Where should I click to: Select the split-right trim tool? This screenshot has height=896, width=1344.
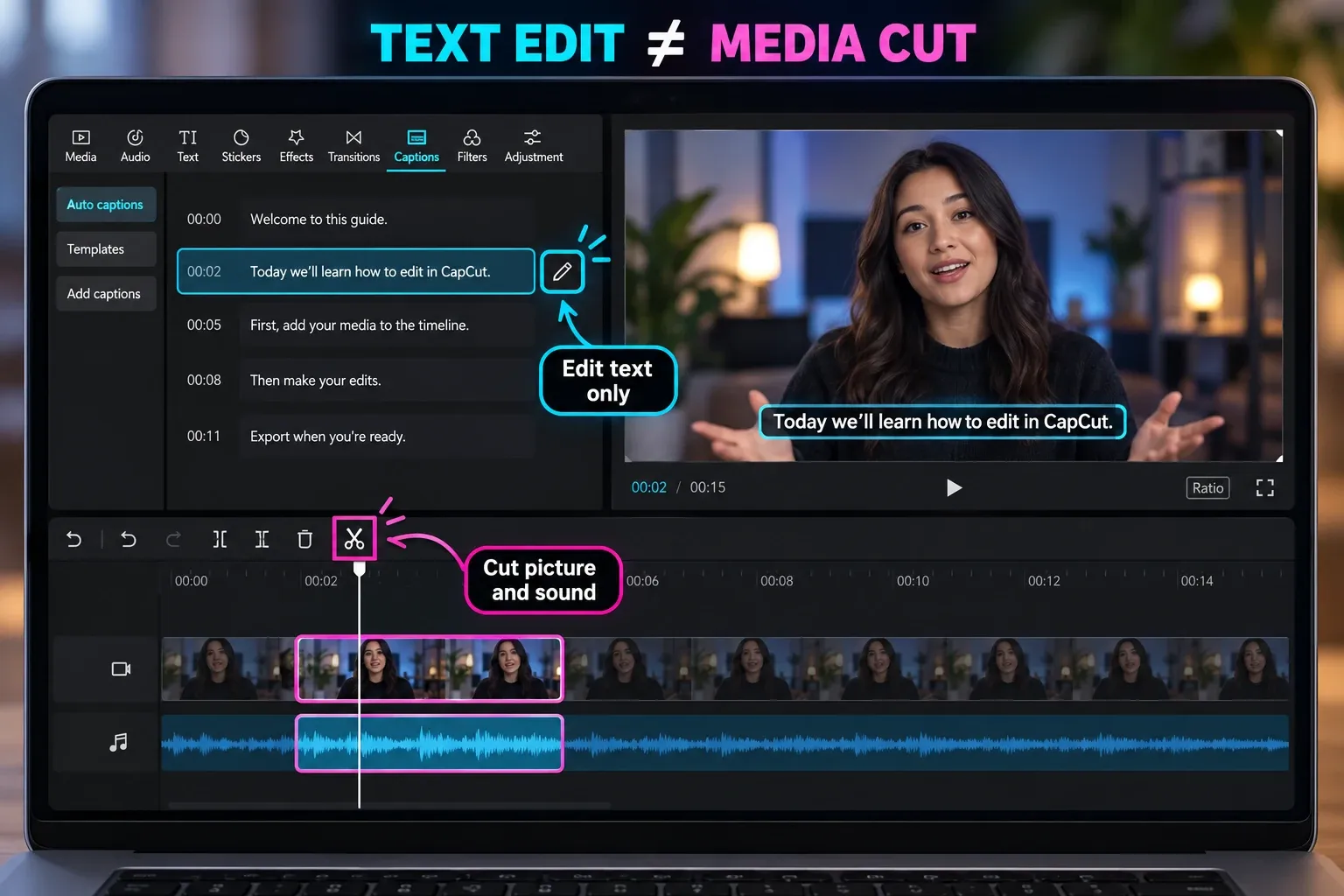(x=262, y=539)
